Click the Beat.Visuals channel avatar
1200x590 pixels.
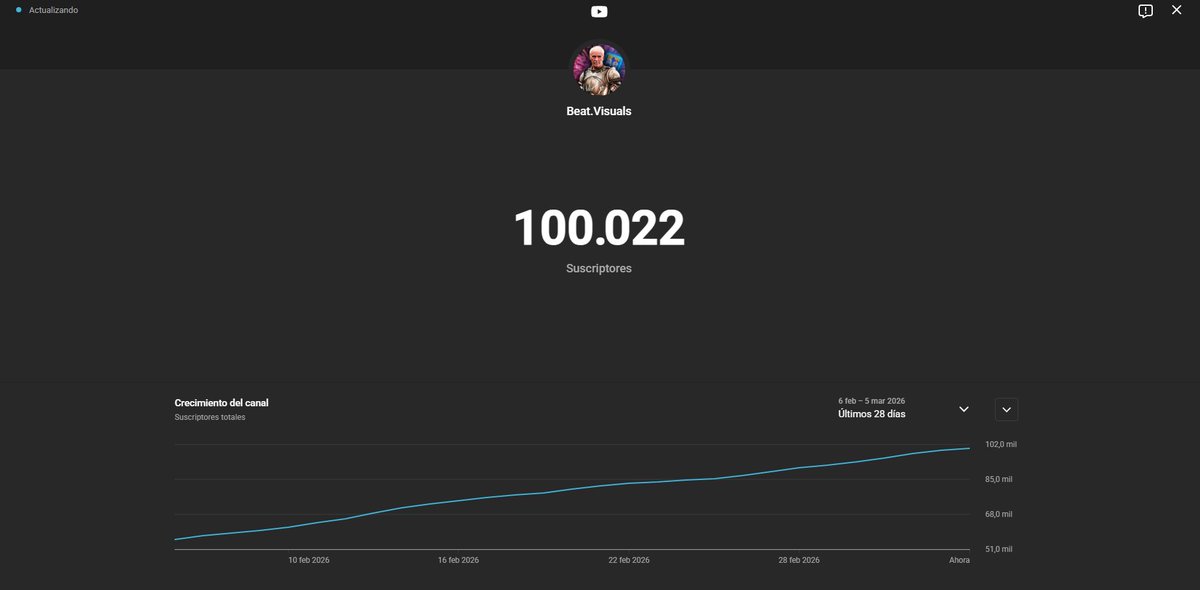[598, 68]
